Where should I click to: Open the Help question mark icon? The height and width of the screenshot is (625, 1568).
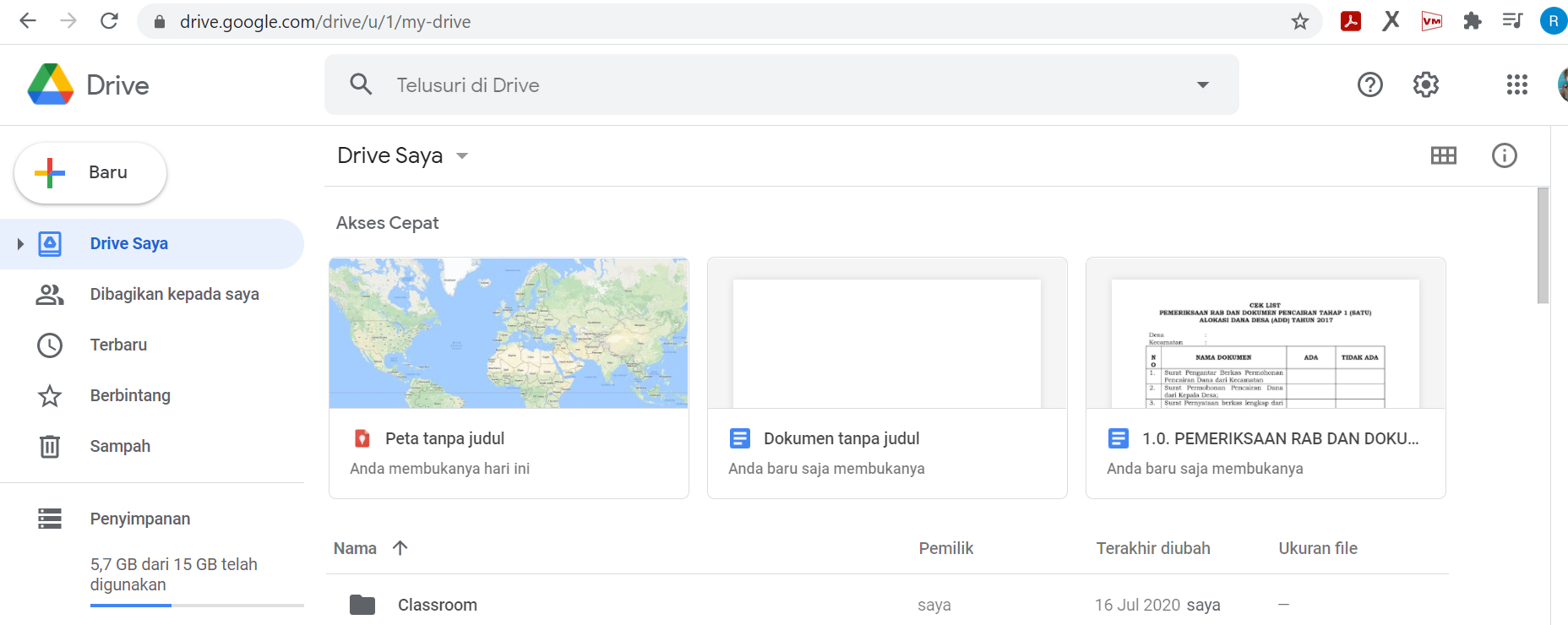(x=1370, y=84)
